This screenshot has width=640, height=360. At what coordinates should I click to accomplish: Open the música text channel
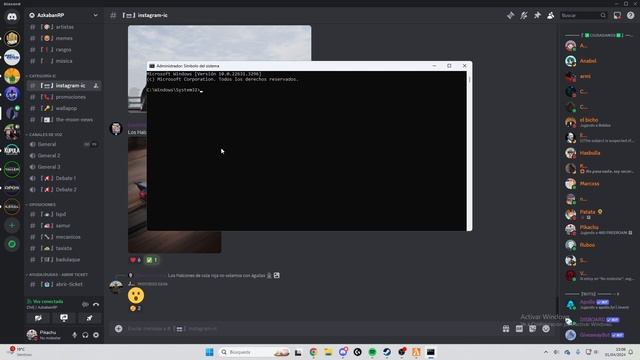63,61
